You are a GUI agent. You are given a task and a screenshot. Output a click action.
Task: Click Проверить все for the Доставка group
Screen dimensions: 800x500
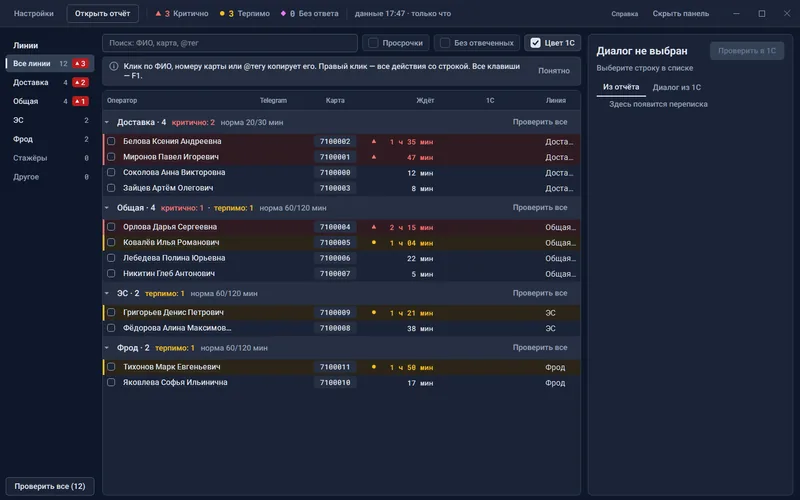[x=540, y=122]
